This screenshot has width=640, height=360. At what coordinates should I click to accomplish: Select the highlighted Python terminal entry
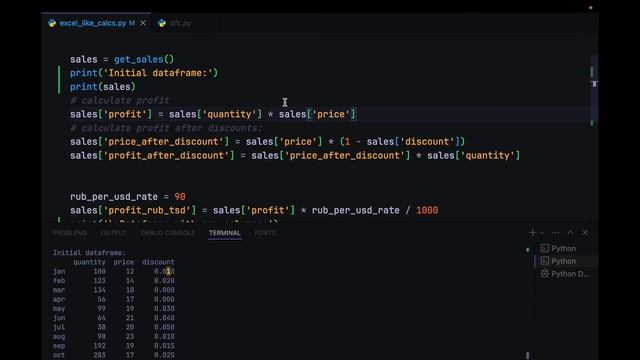[566, 261]
